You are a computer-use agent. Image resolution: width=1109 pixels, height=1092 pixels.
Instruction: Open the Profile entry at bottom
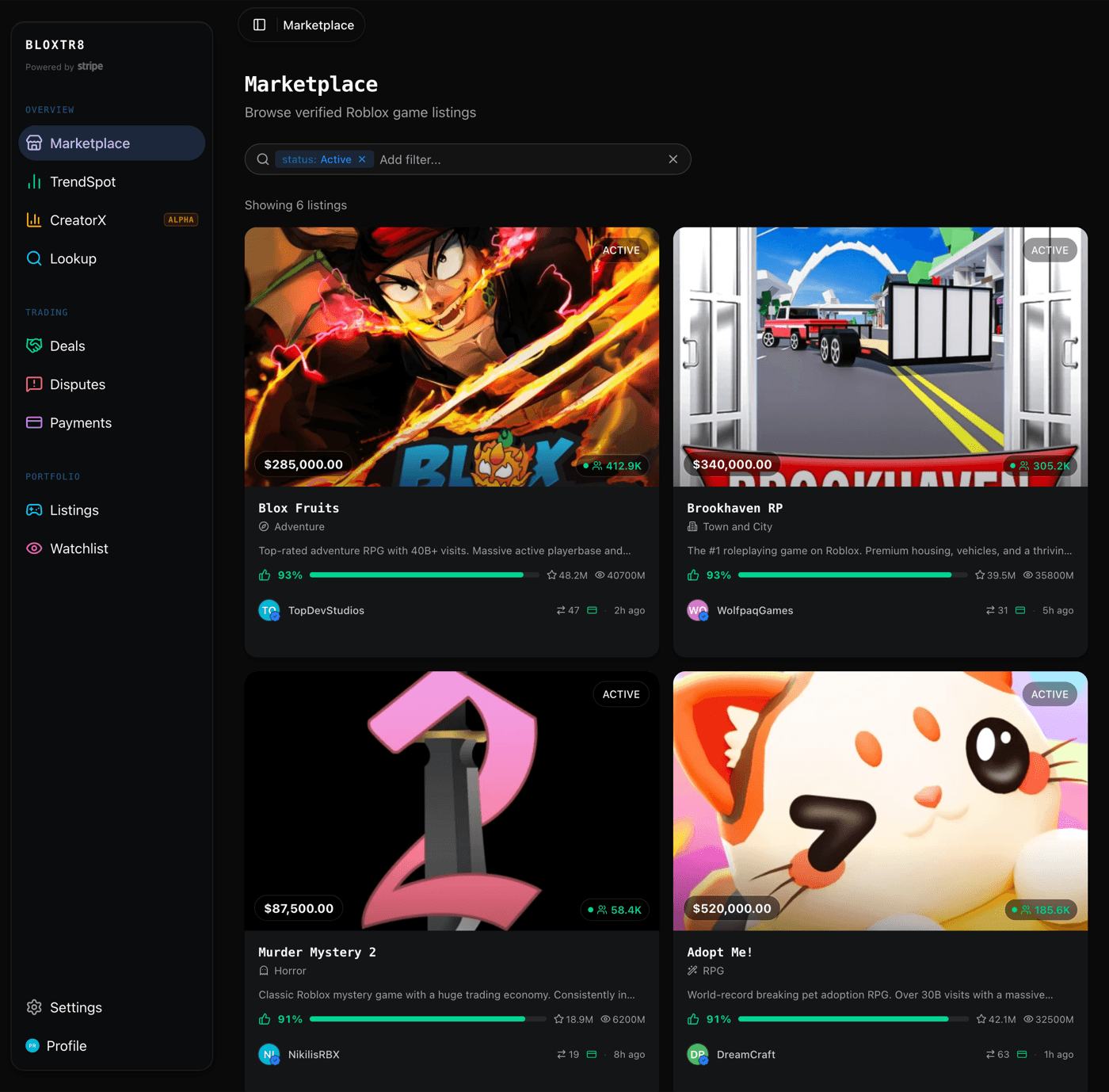coord(67,1045)
